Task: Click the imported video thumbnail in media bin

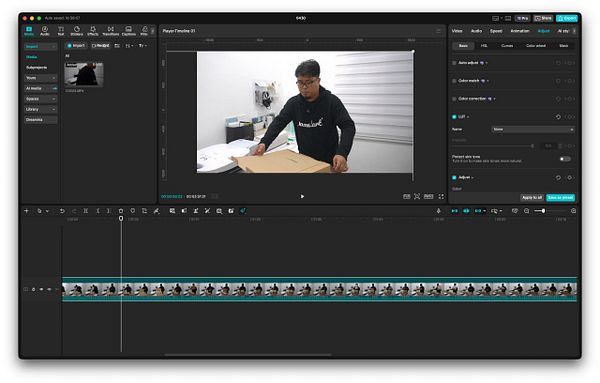Action: (84, 74)
